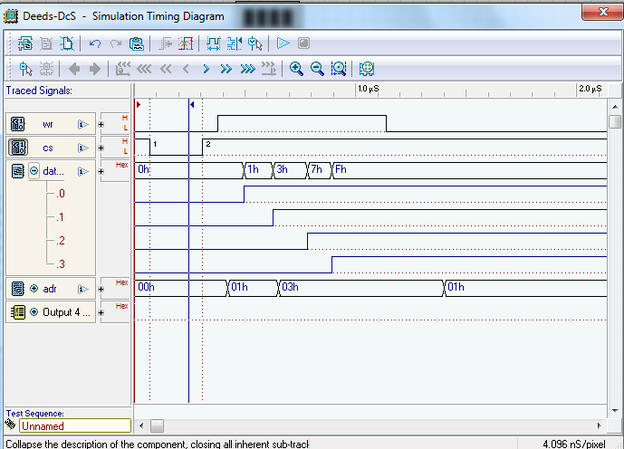The image size is (624, 449).
Task: Select the .2 sub-signal of data bus
Action: [x=62, y=241]
